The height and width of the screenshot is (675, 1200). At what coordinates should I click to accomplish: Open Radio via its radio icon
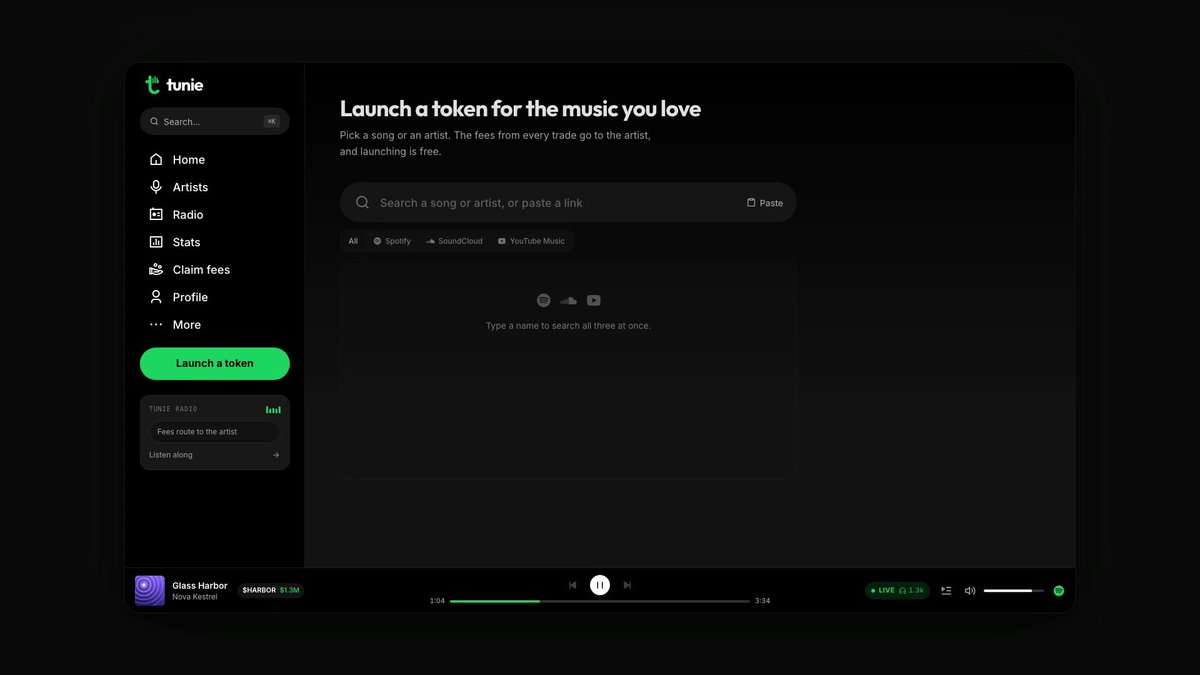click(x=156, y=214)
